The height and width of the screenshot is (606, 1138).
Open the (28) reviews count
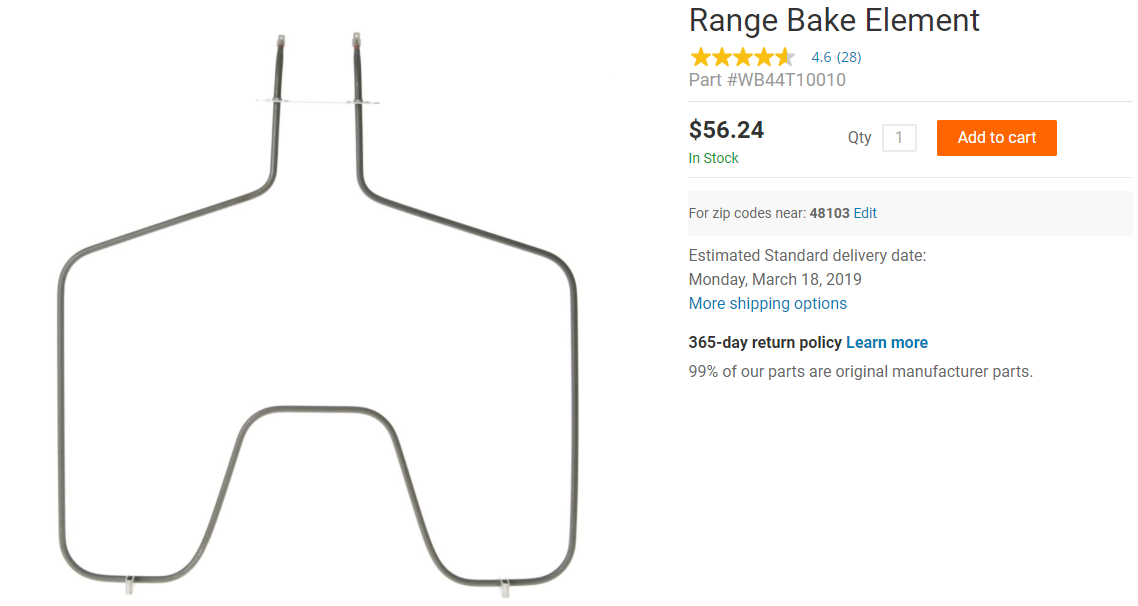[849, 57]
